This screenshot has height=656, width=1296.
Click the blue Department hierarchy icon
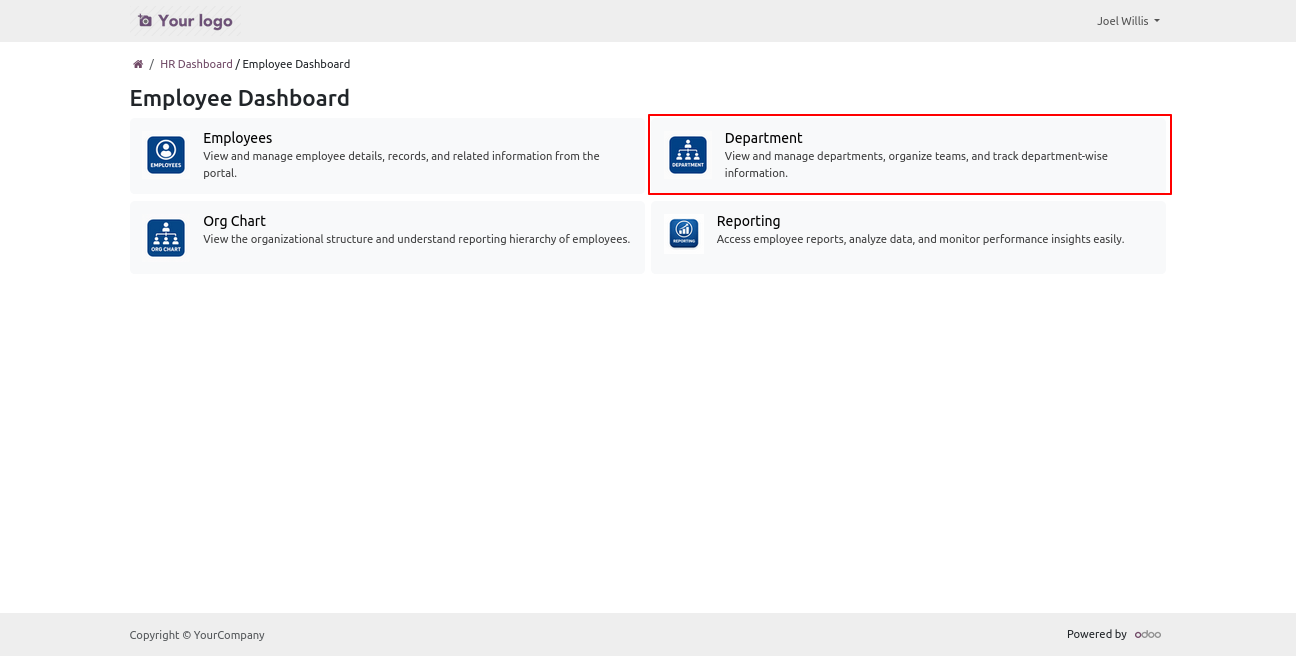(688, 155)
